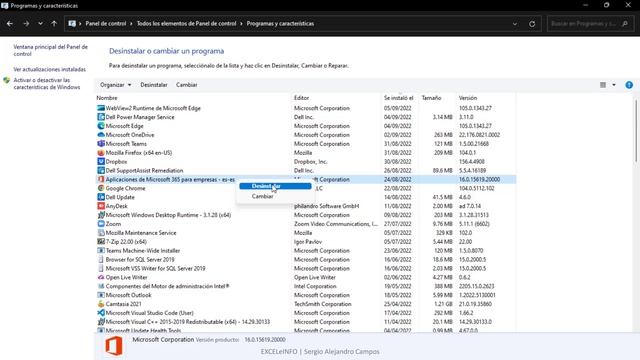Navigate to Todos los elementos breadcrumb
This screenshot has height=360, width=640.
point(187,24)
